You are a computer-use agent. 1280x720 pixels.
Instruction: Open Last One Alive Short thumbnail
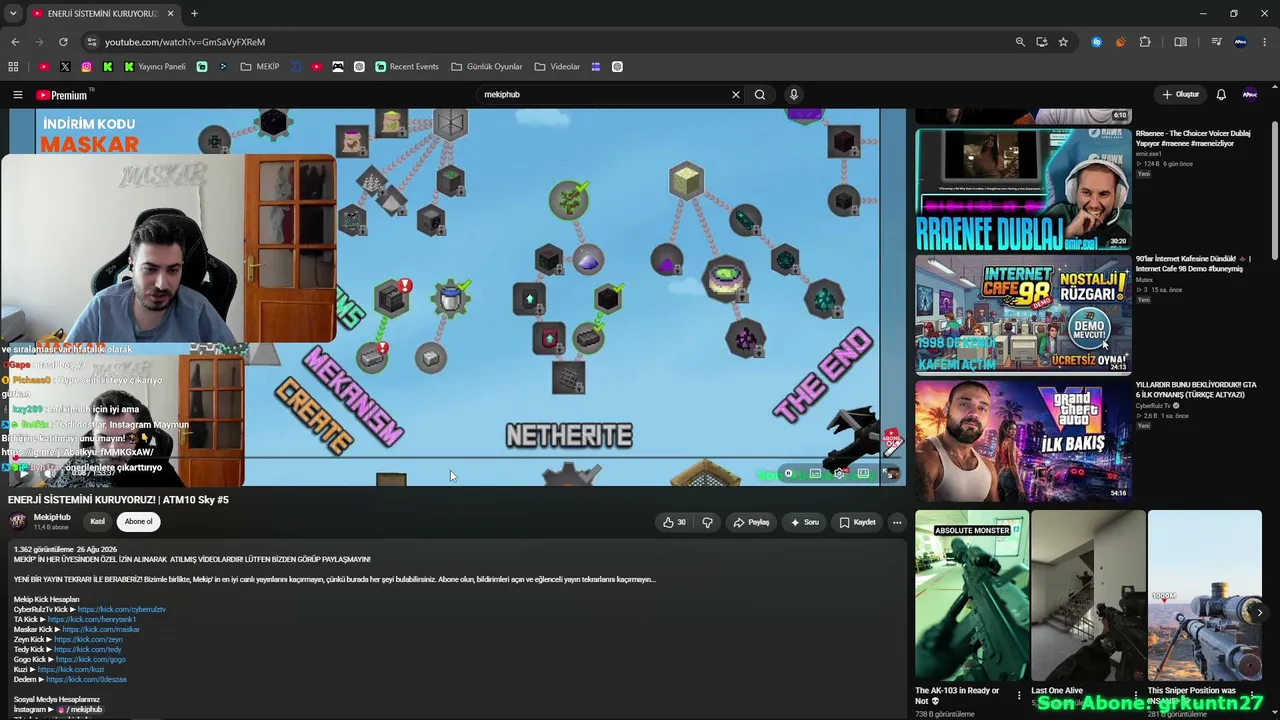(1088, 596)
